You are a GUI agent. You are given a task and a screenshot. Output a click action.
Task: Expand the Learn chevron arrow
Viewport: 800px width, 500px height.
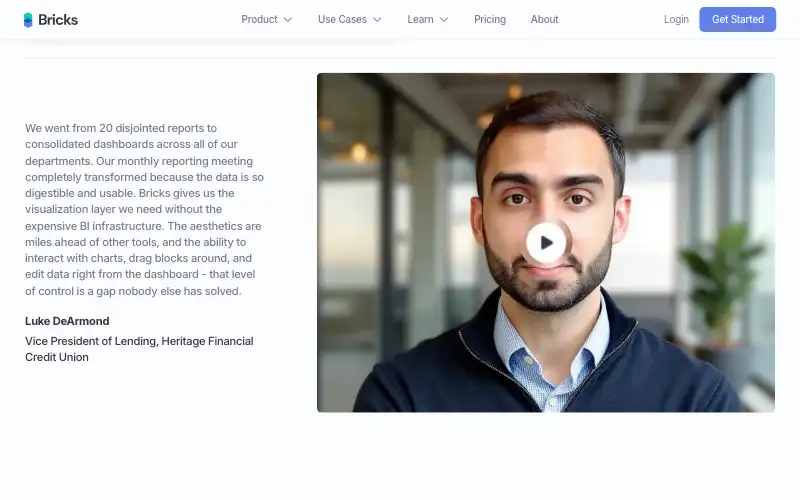(444, 20)
